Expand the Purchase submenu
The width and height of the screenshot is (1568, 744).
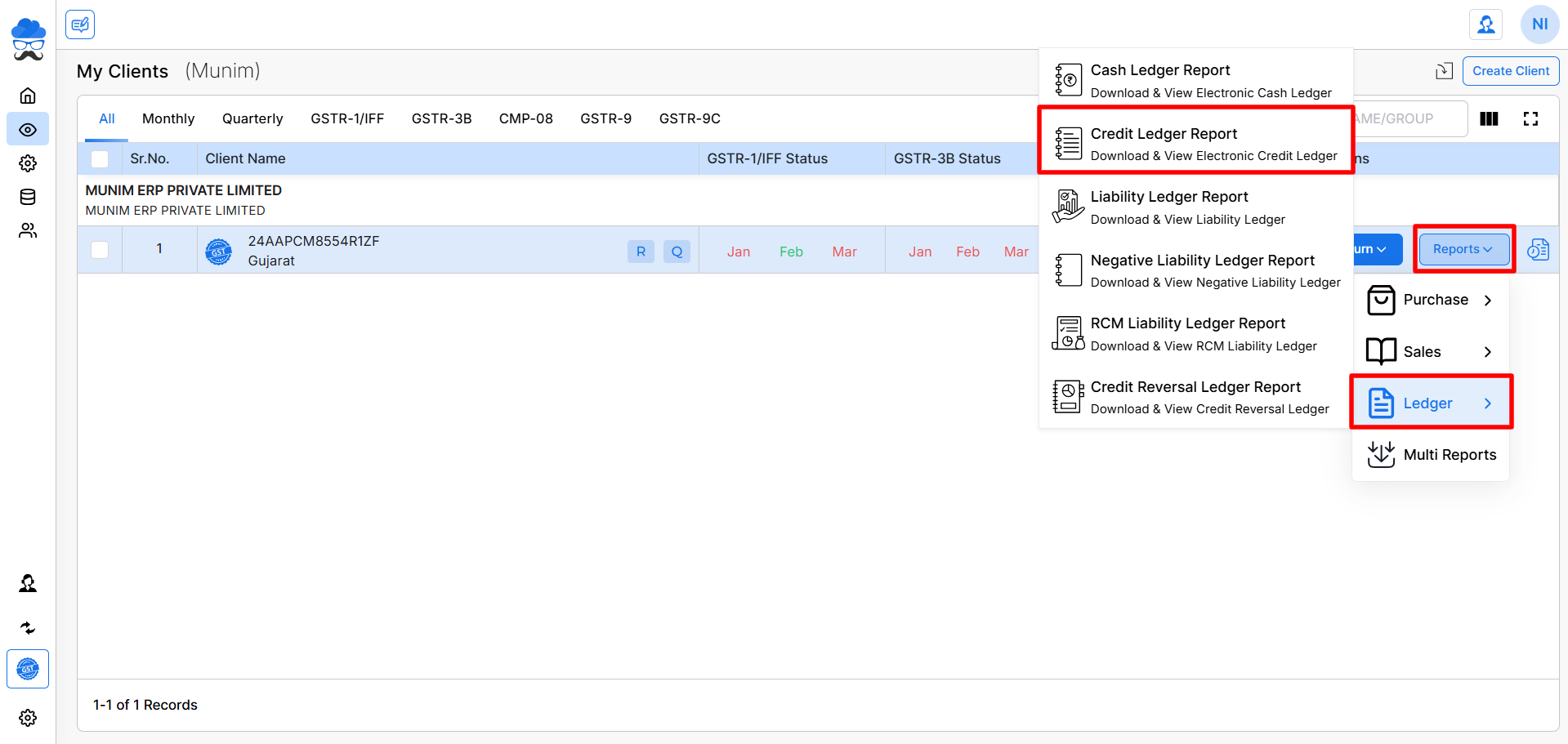coord(1430,300)
